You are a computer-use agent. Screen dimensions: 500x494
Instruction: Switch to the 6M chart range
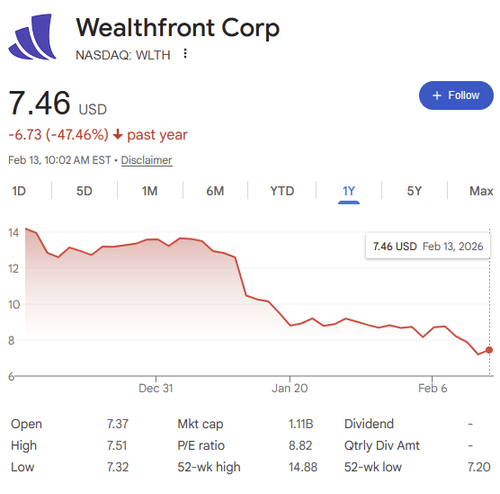(215, 191)
